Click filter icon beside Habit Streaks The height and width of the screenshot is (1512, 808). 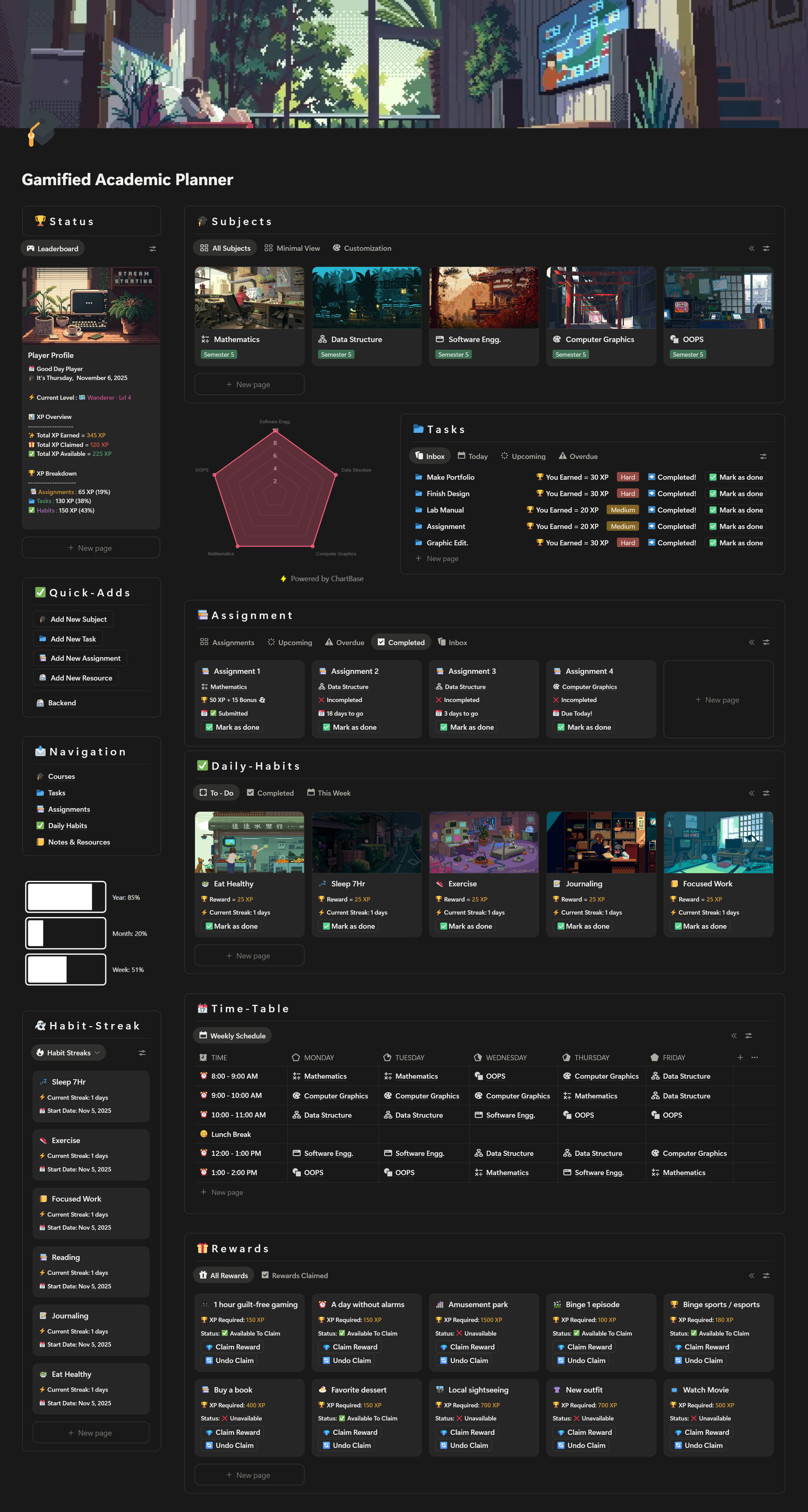142,1053
